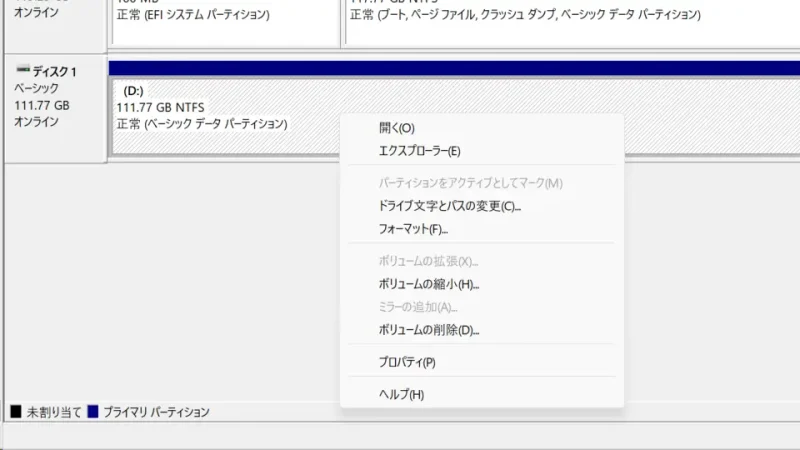Open プロパティ(P) from the context menu
This screenshot has height=450, width=800.
click(x=407, y=362)
